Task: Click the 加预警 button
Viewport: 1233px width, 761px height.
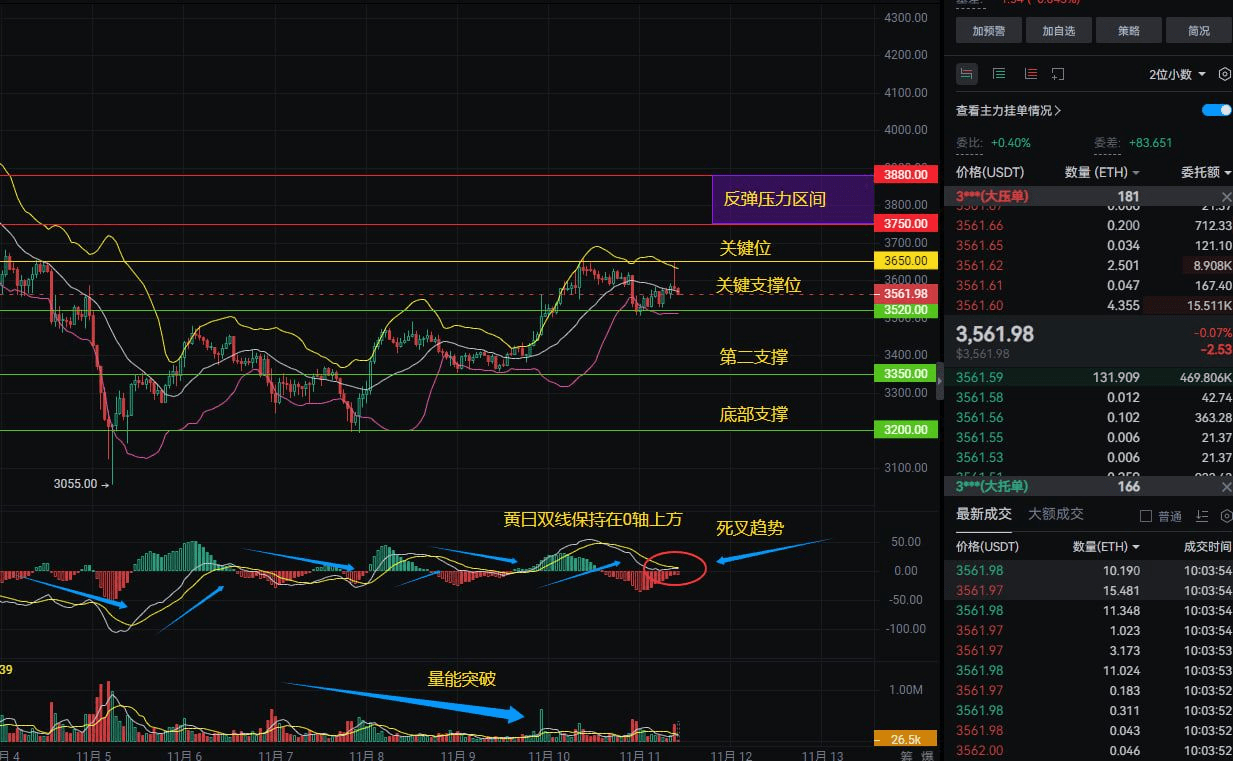Action: click(x=989, y=30)
